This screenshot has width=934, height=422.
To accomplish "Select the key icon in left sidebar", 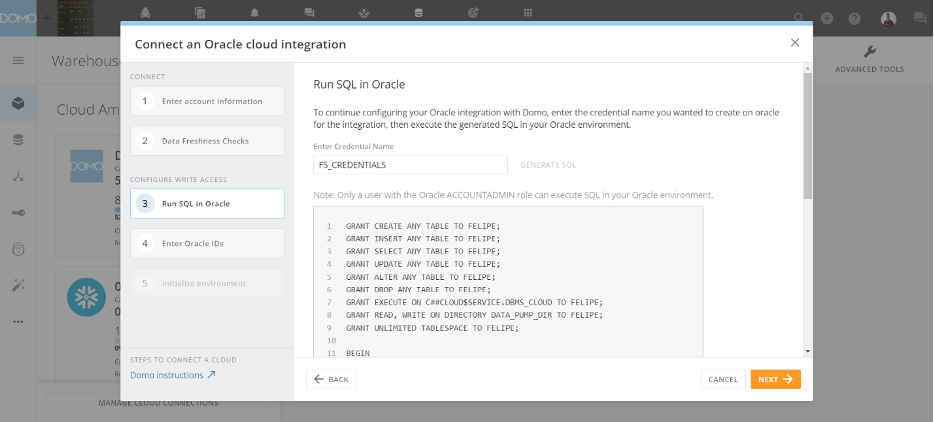I will click(18, 212).
